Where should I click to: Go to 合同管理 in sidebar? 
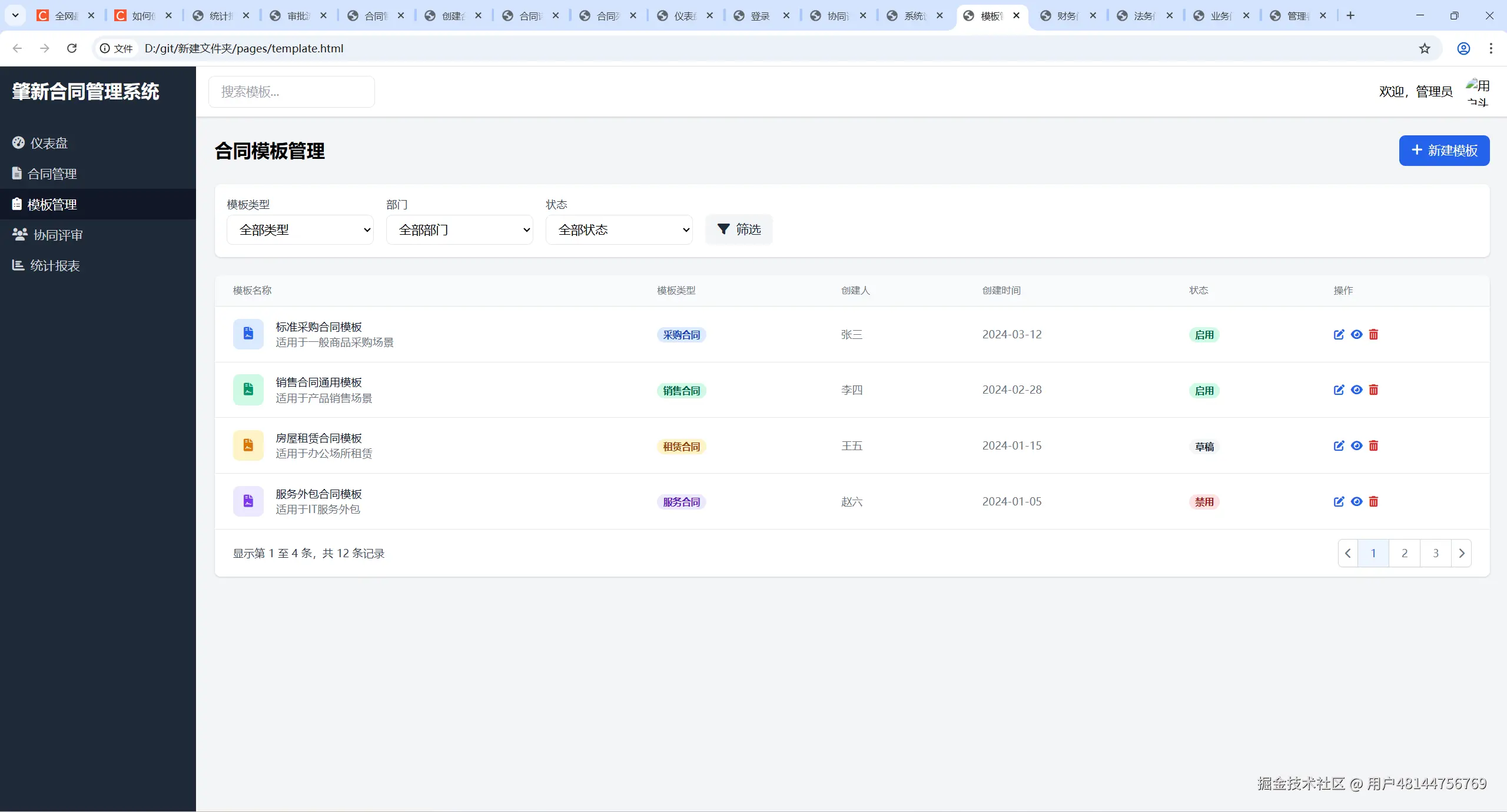point(52,174)
